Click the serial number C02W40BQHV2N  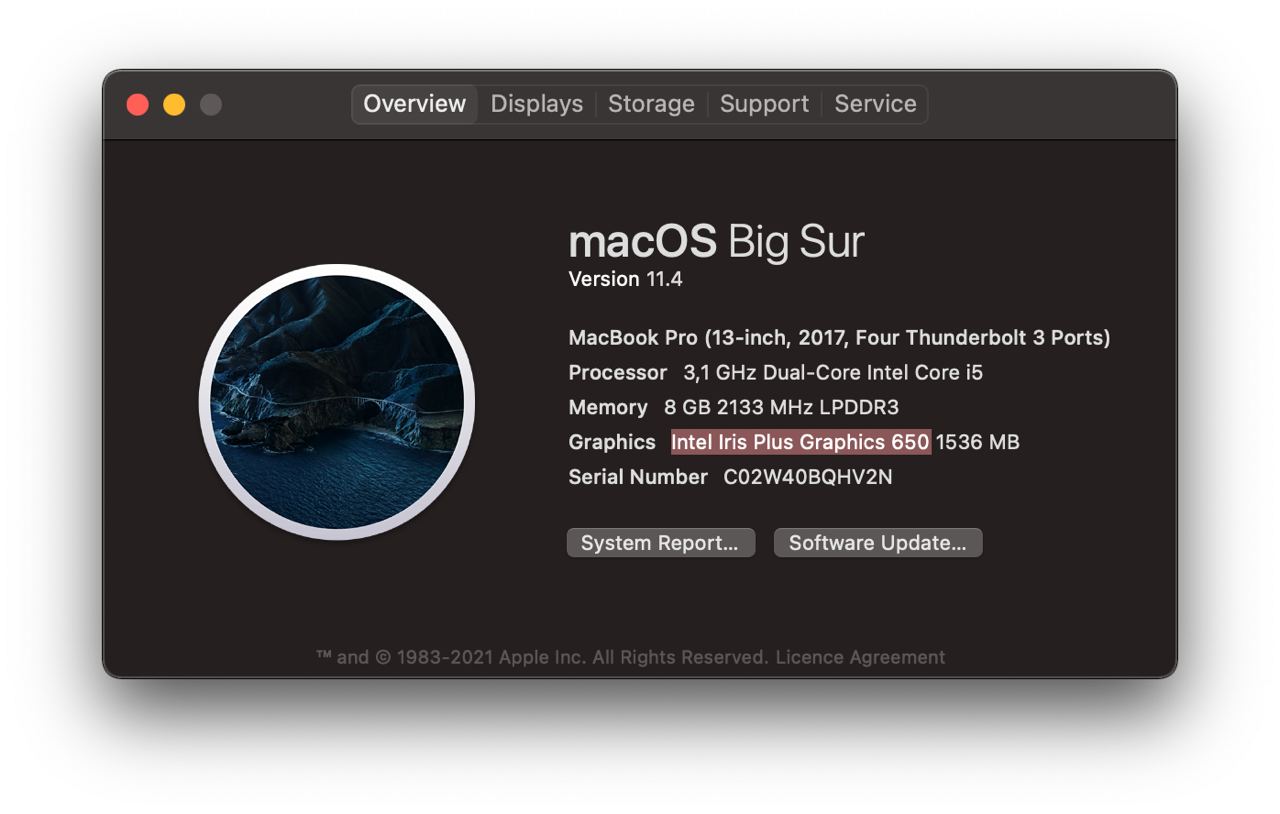[x=808, y=477]
